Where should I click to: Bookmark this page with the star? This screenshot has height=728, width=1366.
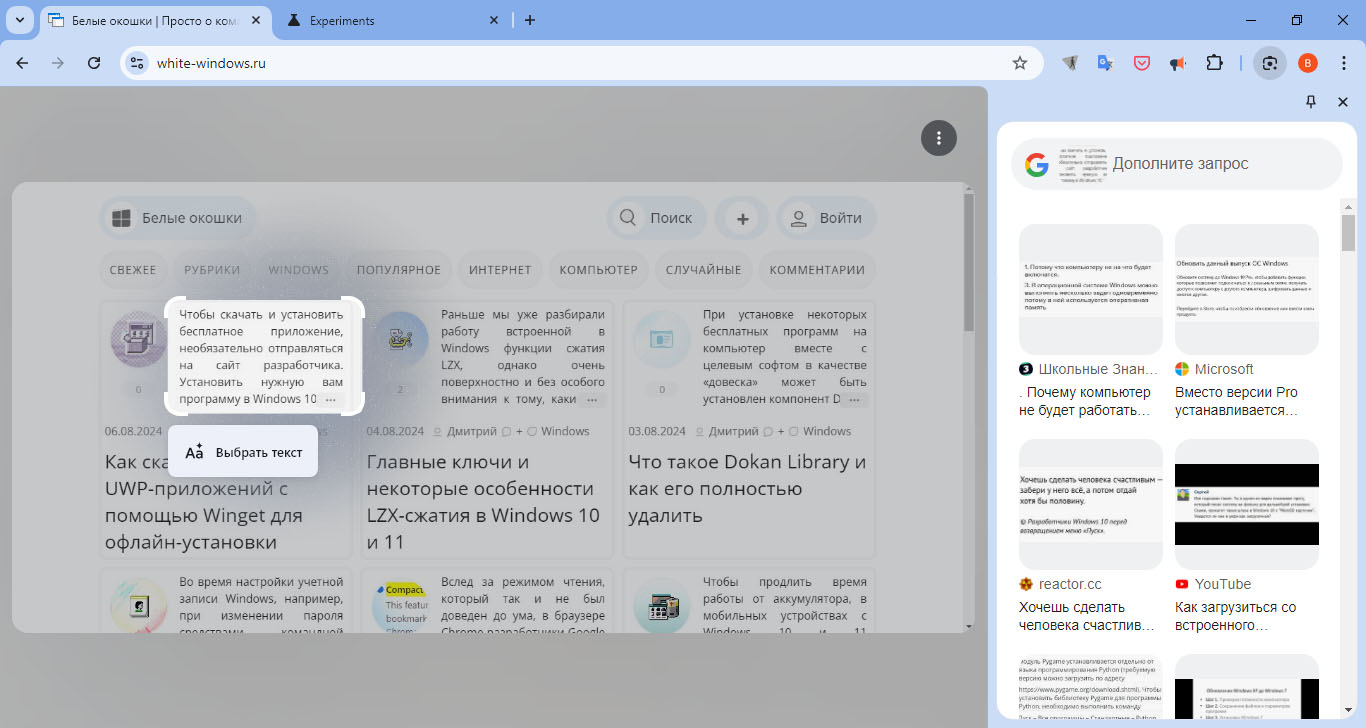(x=1020, y=63)
